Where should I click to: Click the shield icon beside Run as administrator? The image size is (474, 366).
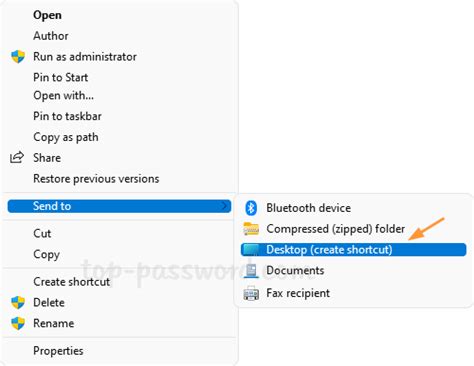(18, 57)
